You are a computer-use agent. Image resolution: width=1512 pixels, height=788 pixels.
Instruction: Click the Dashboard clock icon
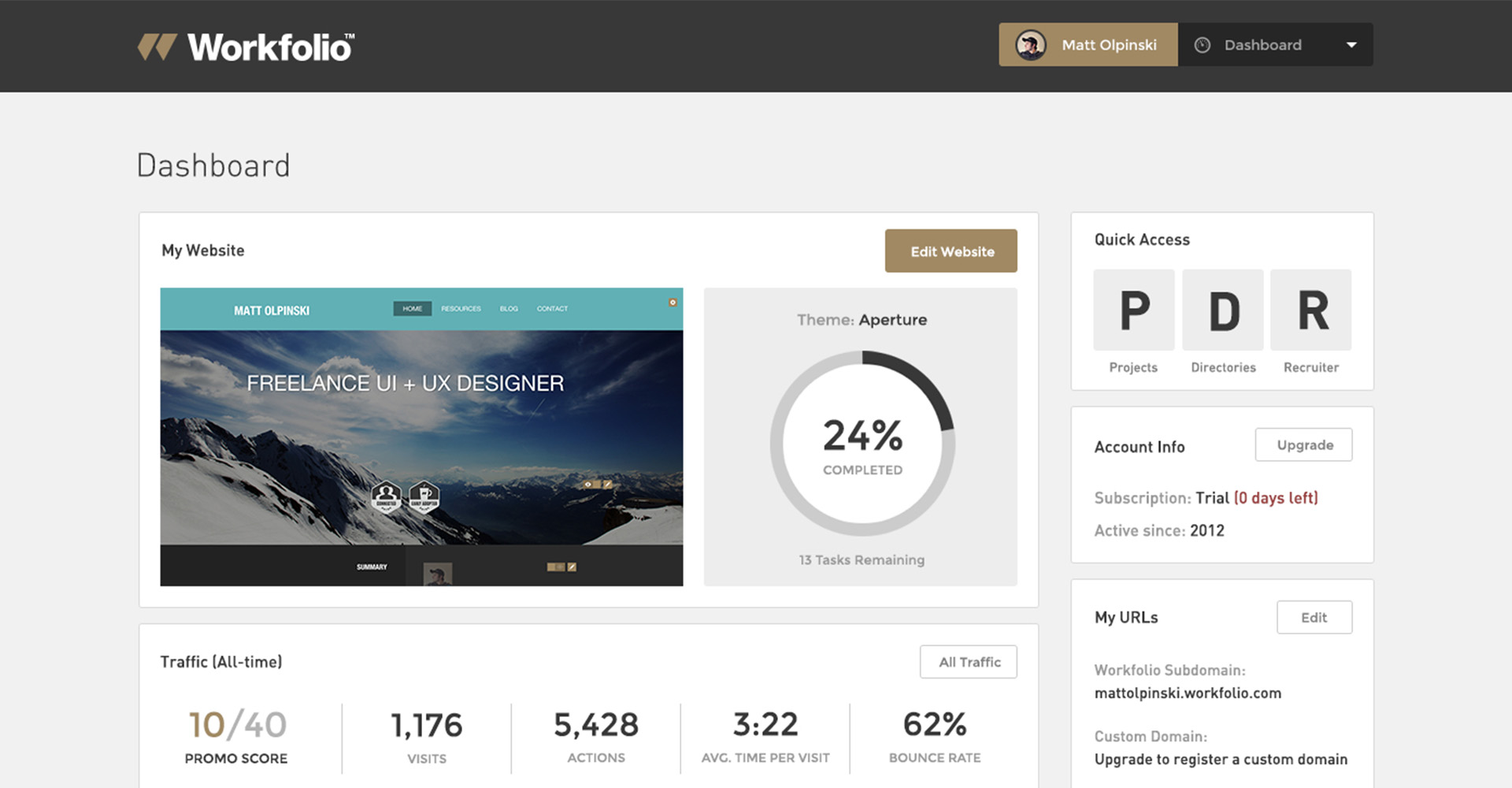pyautogui.click(x=1202, y=45)
